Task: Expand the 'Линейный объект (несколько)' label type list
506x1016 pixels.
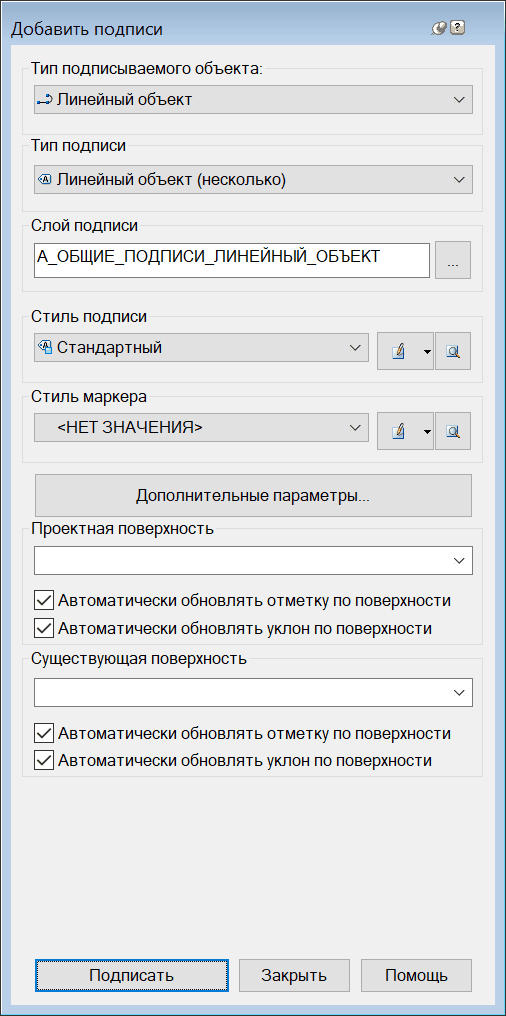Action: (253, 179)
